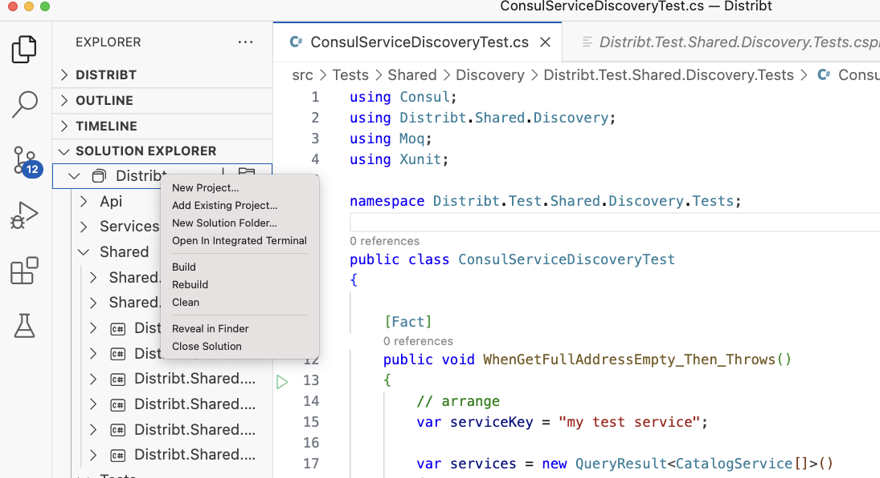Open the Explorer files view icon

click(24, 49)
